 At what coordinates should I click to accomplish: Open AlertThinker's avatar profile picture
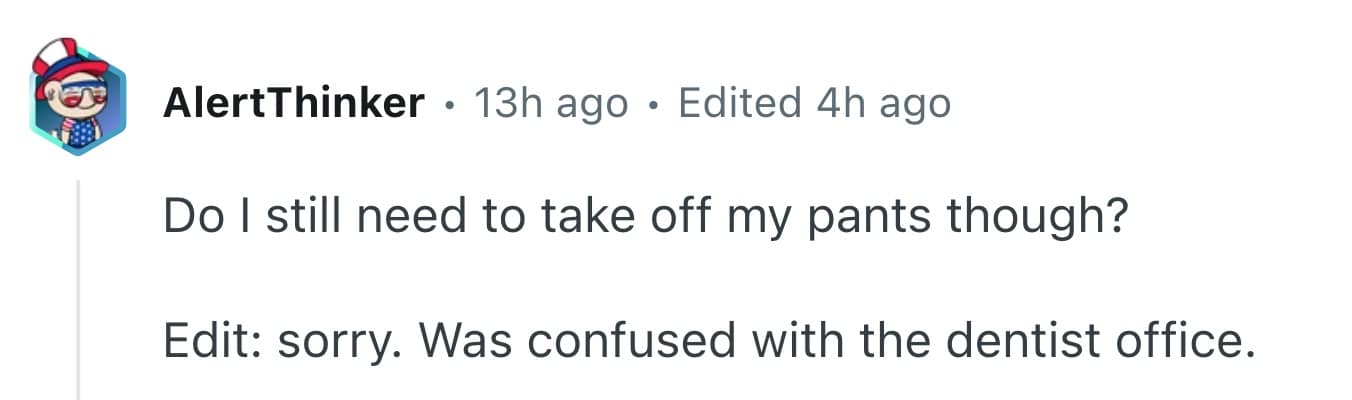78,100
